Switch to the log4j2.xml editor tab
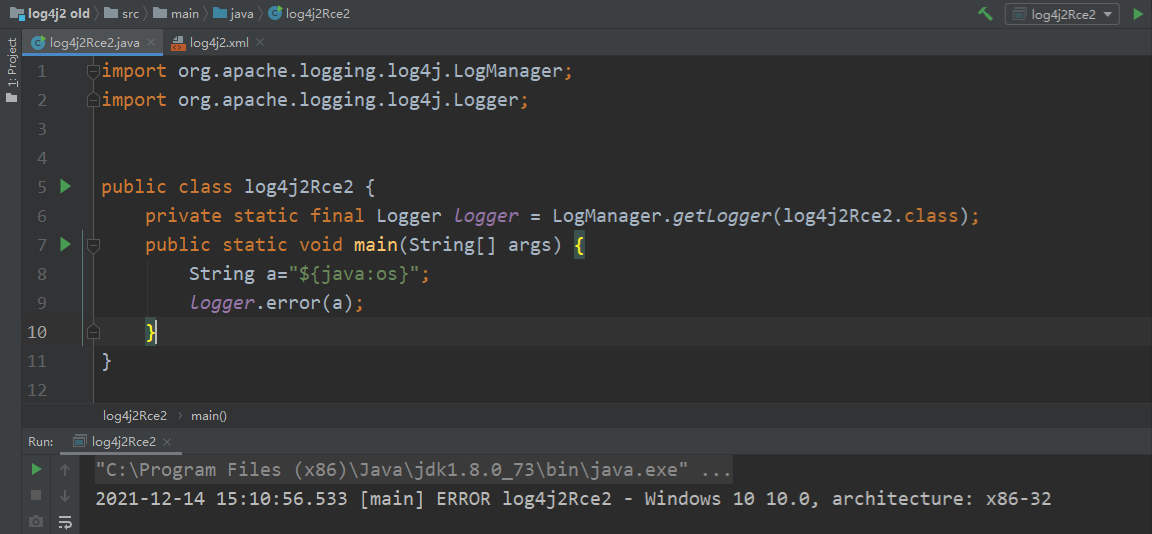Screen dimensions: 1152x534 pyautogui.click(x=218, y=43)
